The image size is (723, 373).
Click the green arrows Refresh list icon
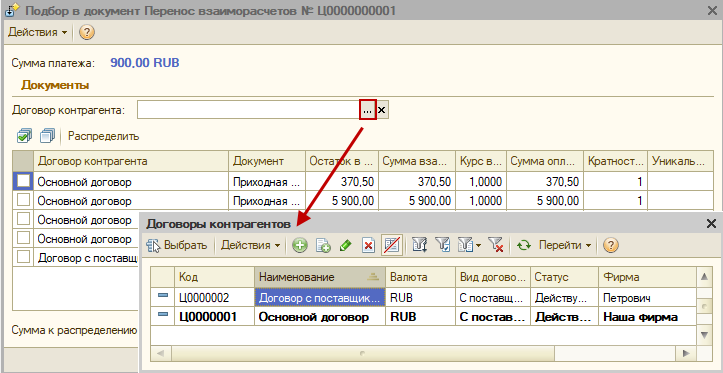[524, 246]
